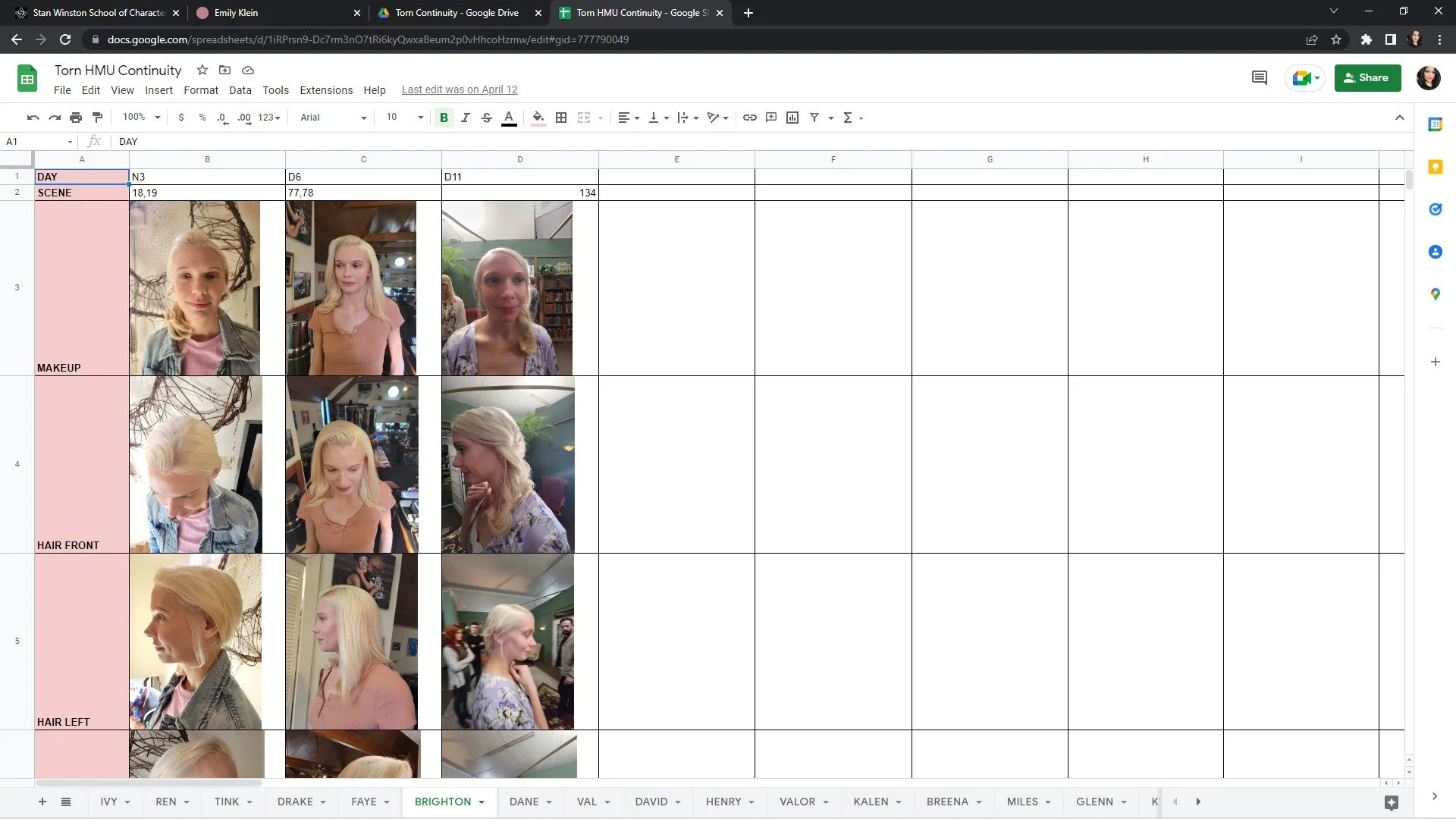The image size is (1456, 819).
Task: Switch to the DRAKE sheet tab
Action: 295,802
